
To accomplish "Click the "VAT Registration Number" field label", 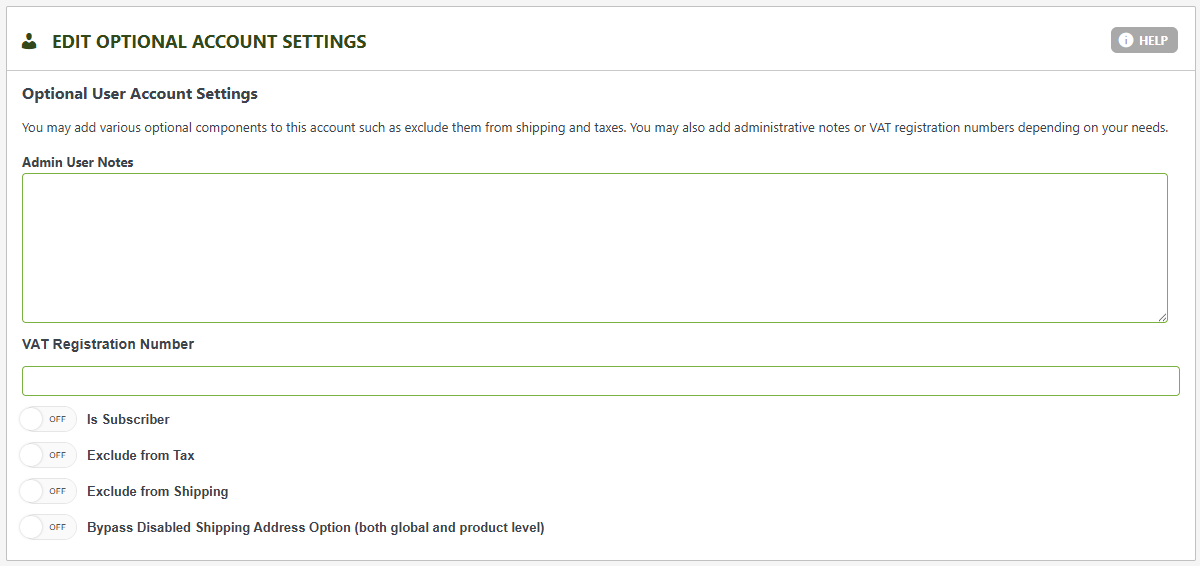I will point(108,344).
